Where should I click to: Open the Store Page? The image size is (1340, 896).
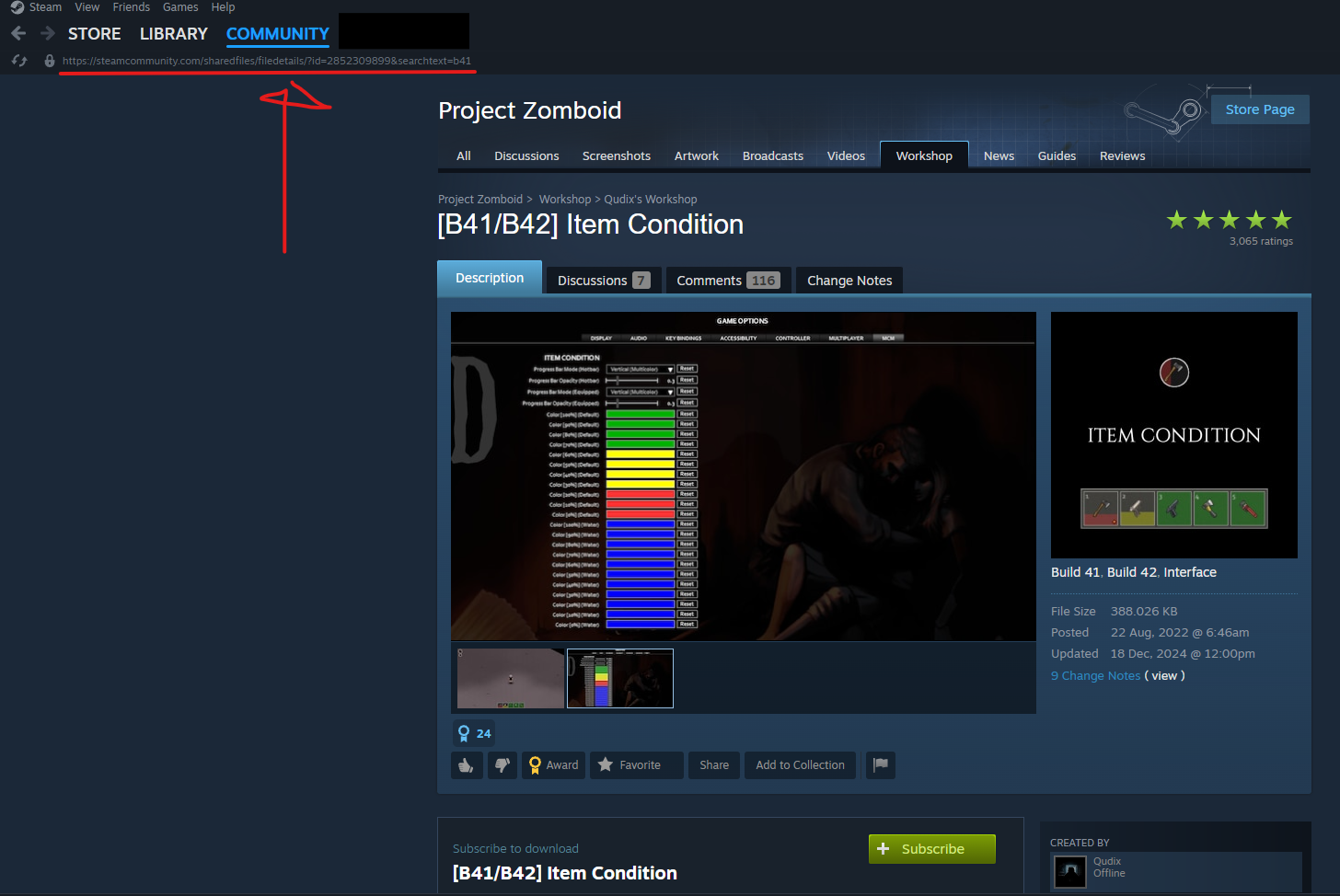pos(1260,109)
